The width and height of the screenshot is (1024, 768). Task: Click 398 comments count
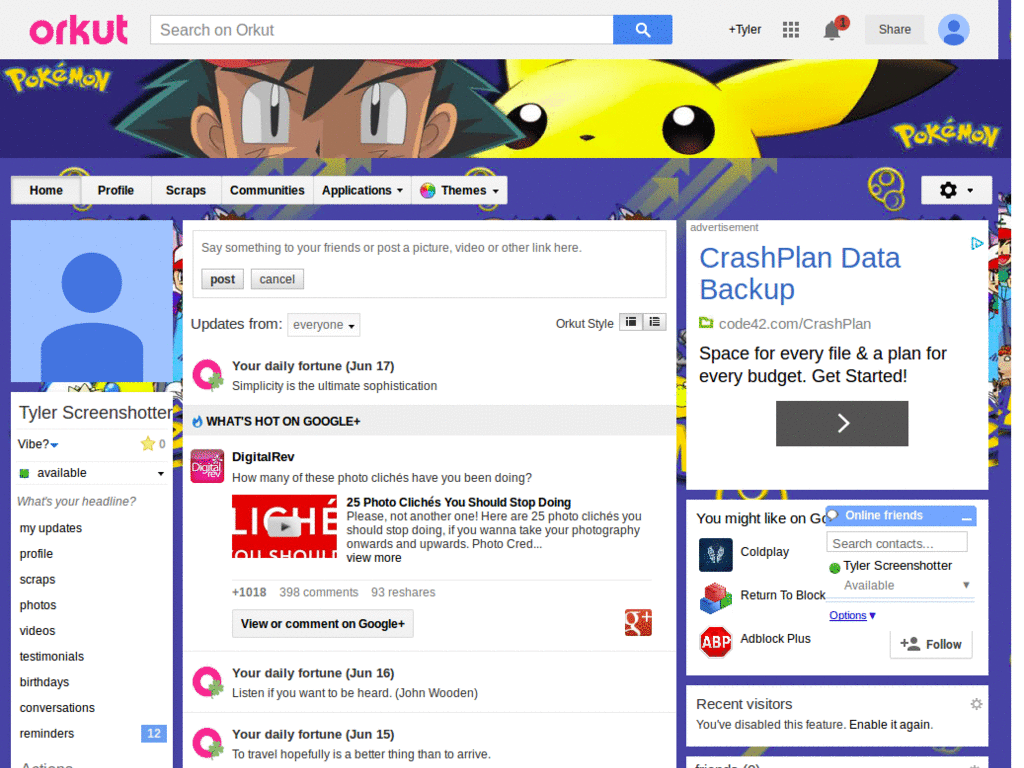[319, 592]
